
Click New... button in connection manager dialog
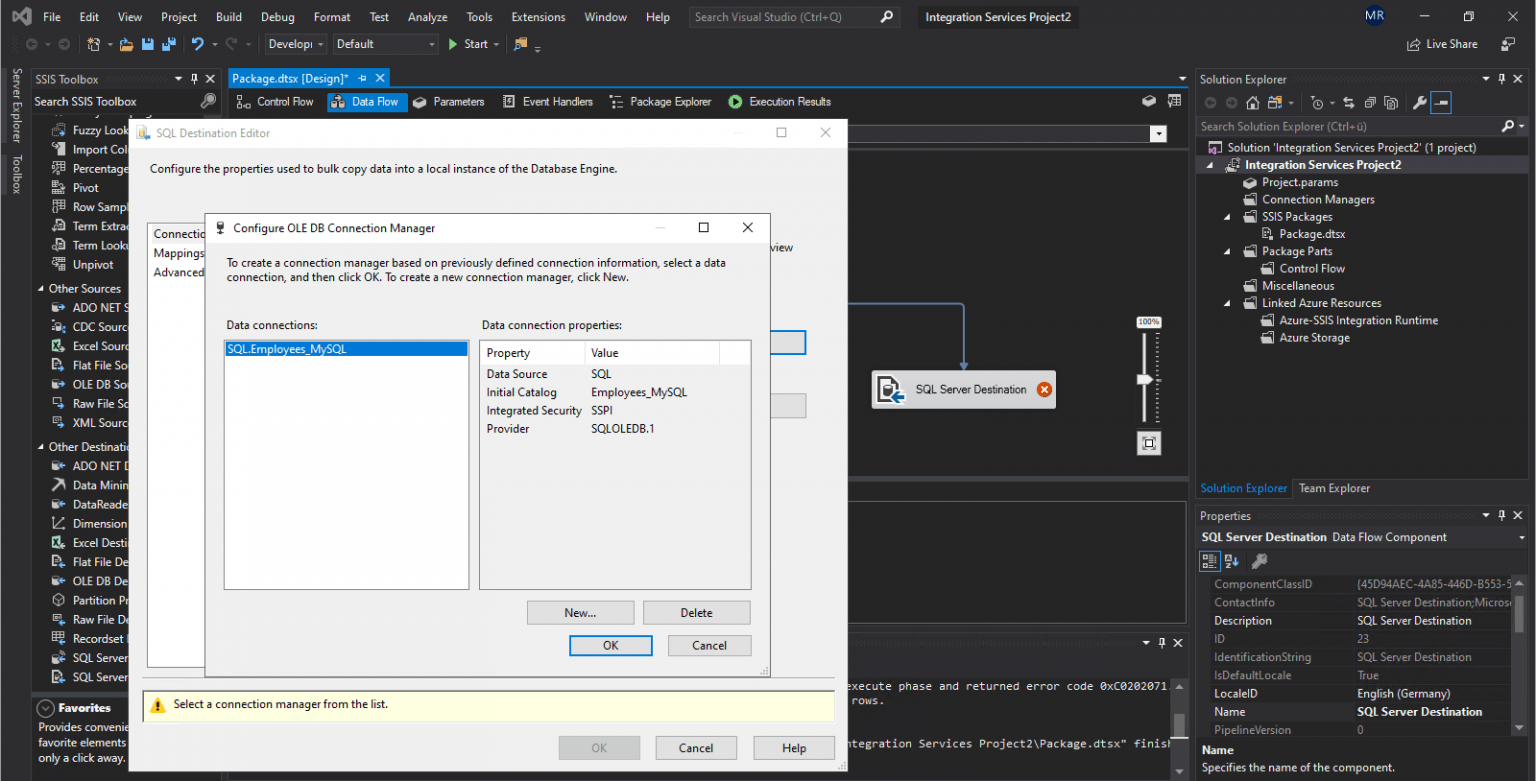[580, 613]
